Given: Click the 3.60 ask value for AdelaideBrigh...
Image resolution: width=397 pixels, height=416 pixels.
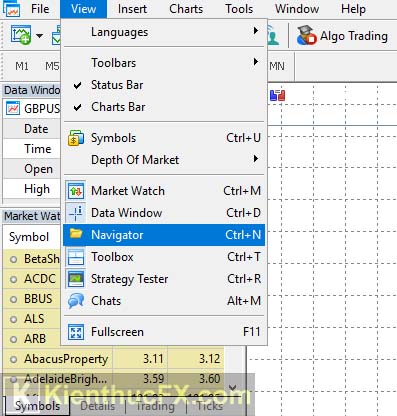Looking at the screenshot, I should click(x=209, y=379).
